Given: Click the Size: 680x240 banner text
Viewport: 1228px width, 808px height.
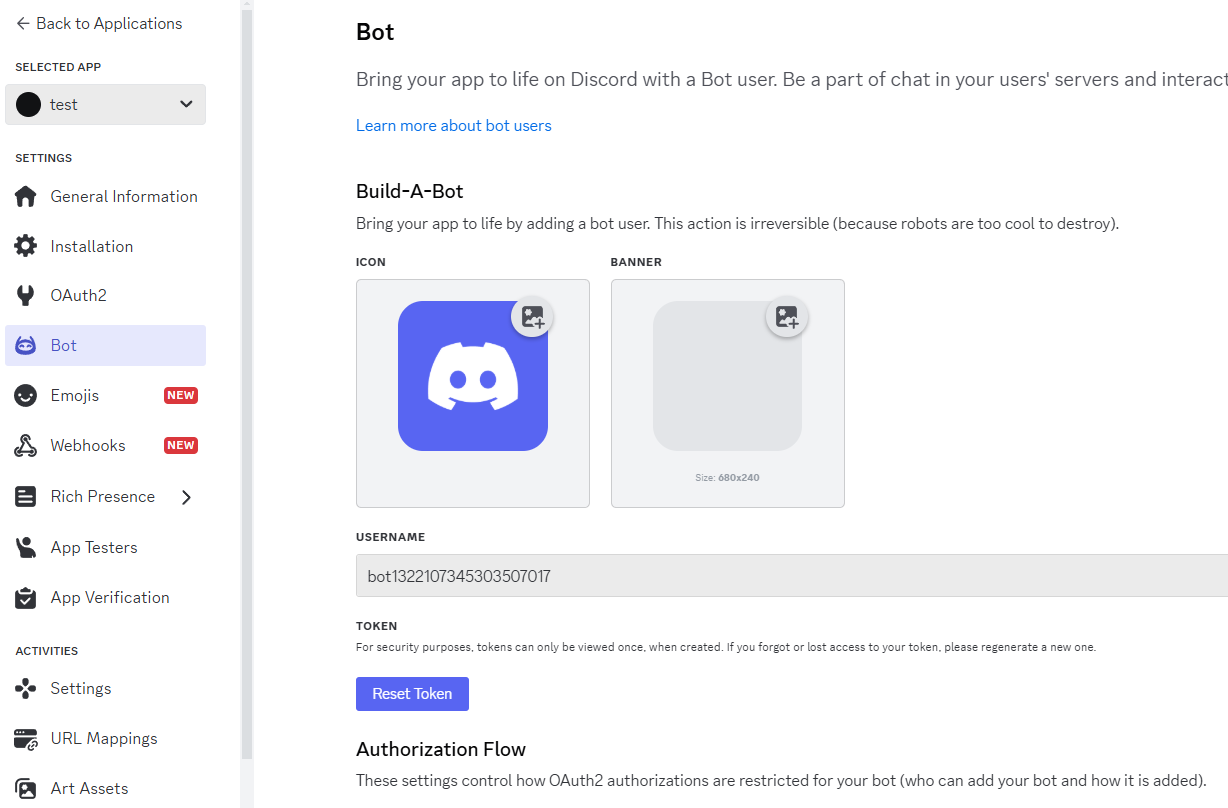Looking at the screenshot, I should click(727, 478).
